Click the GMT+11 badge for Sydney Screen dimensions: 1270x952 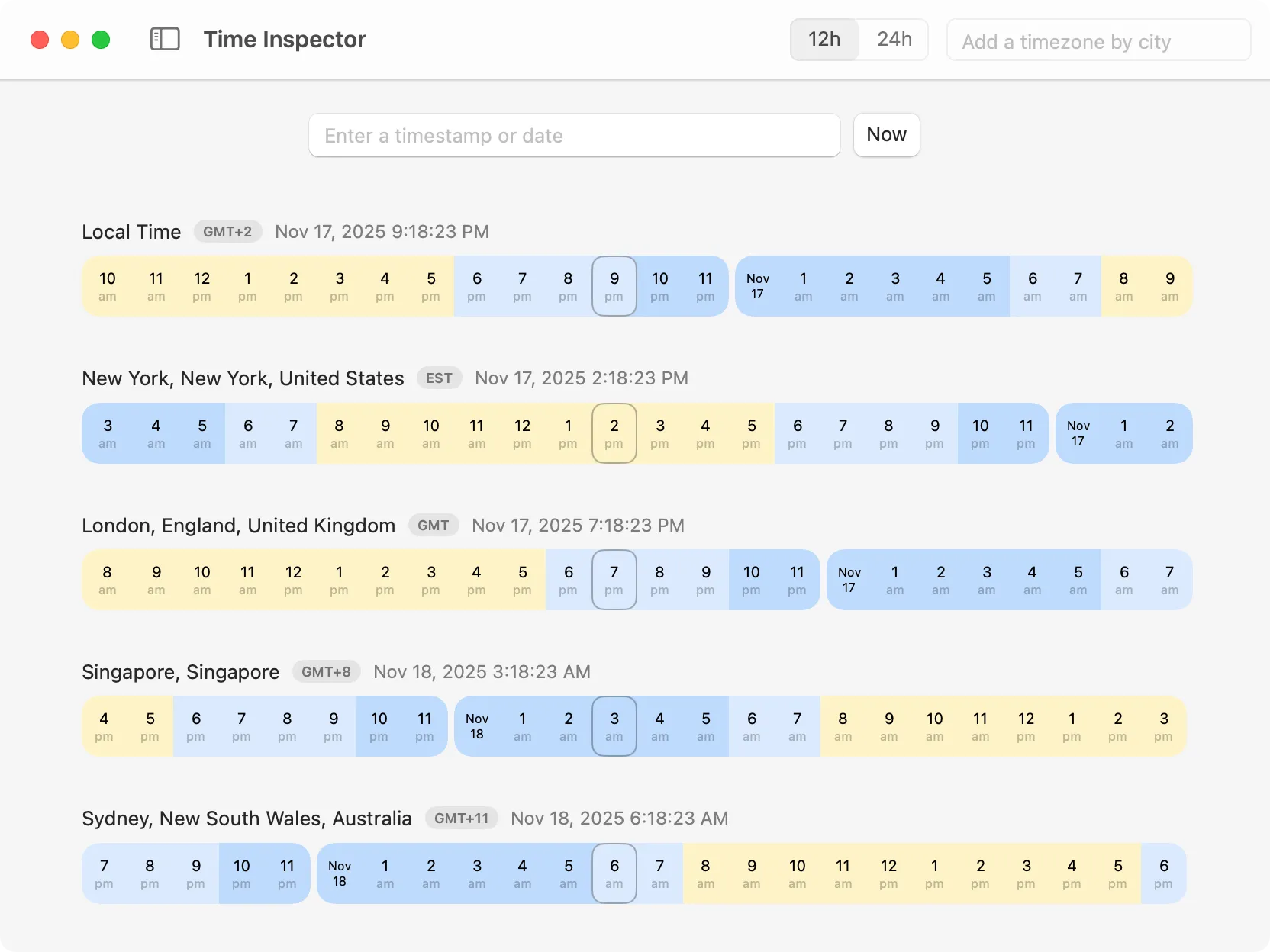tap(461, 819)
